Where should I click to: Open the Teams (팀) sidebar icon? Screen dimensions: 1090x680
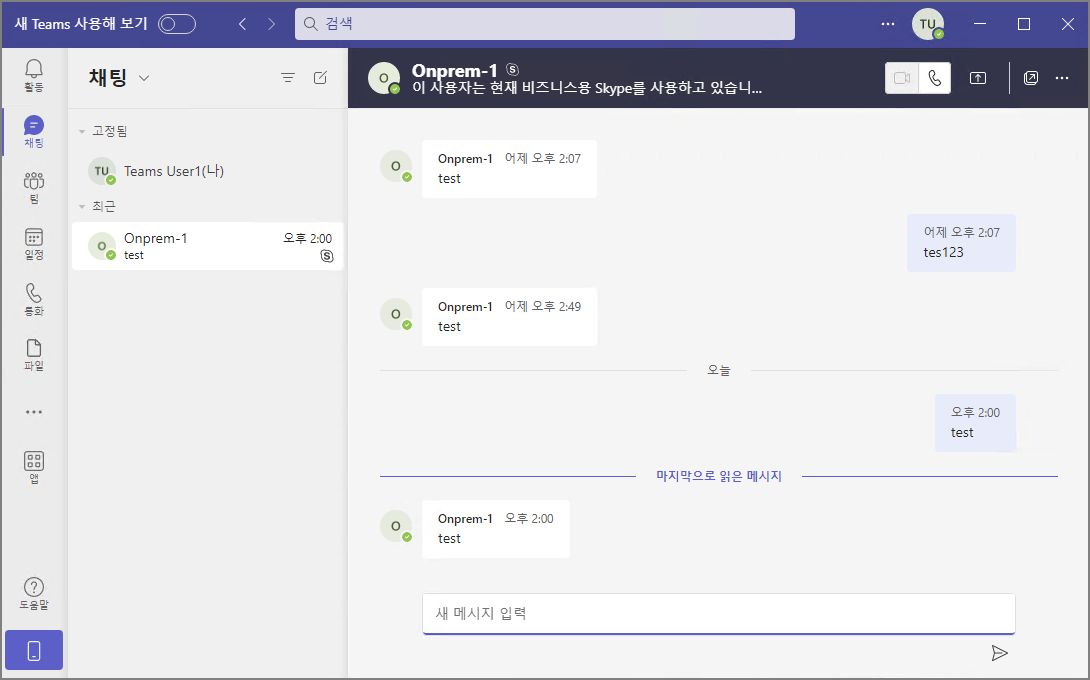[33, 188]
